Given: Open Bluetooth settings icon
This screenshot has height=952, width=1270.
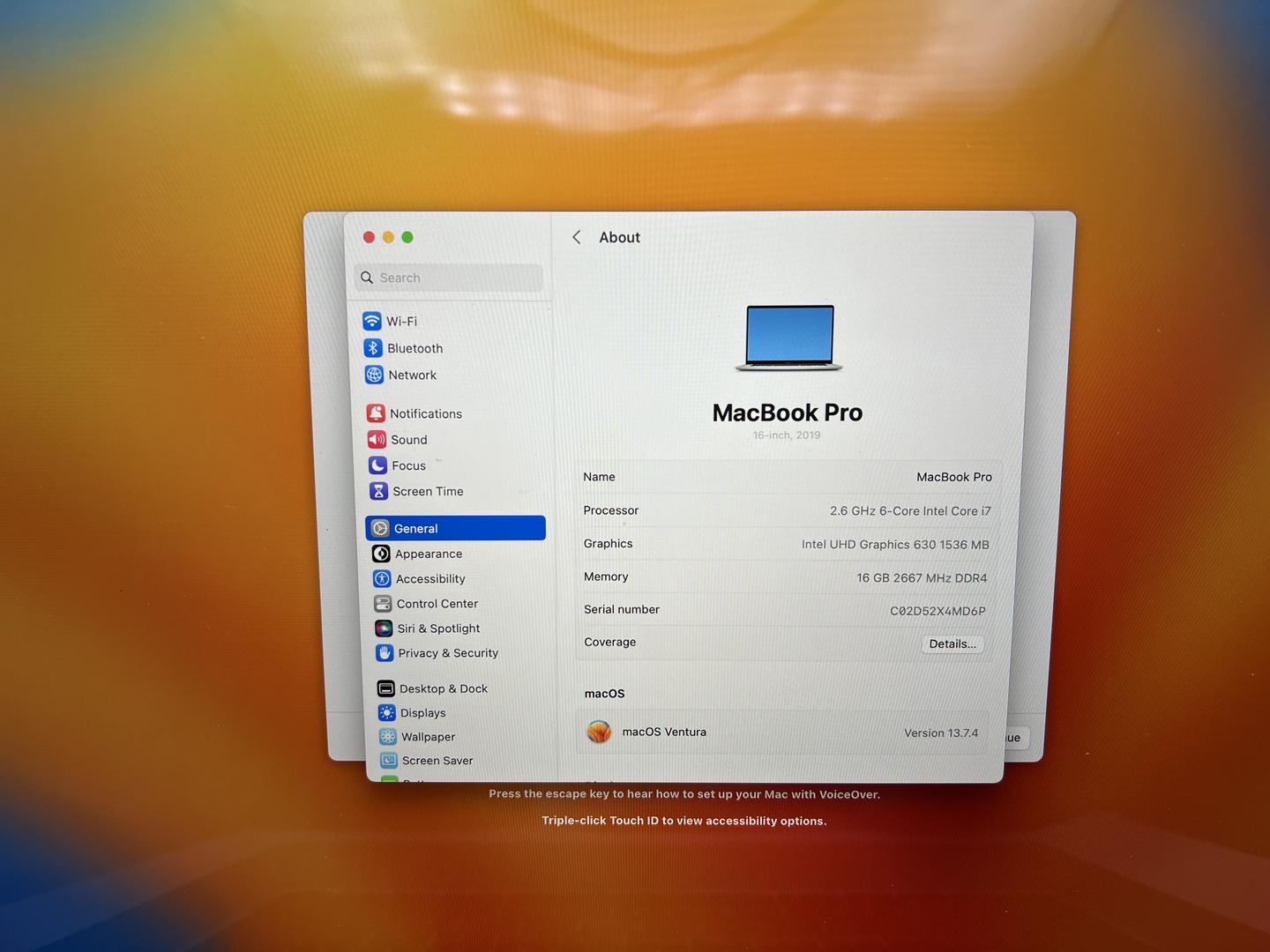Looking at the screenshot, I should click(373, 348).
